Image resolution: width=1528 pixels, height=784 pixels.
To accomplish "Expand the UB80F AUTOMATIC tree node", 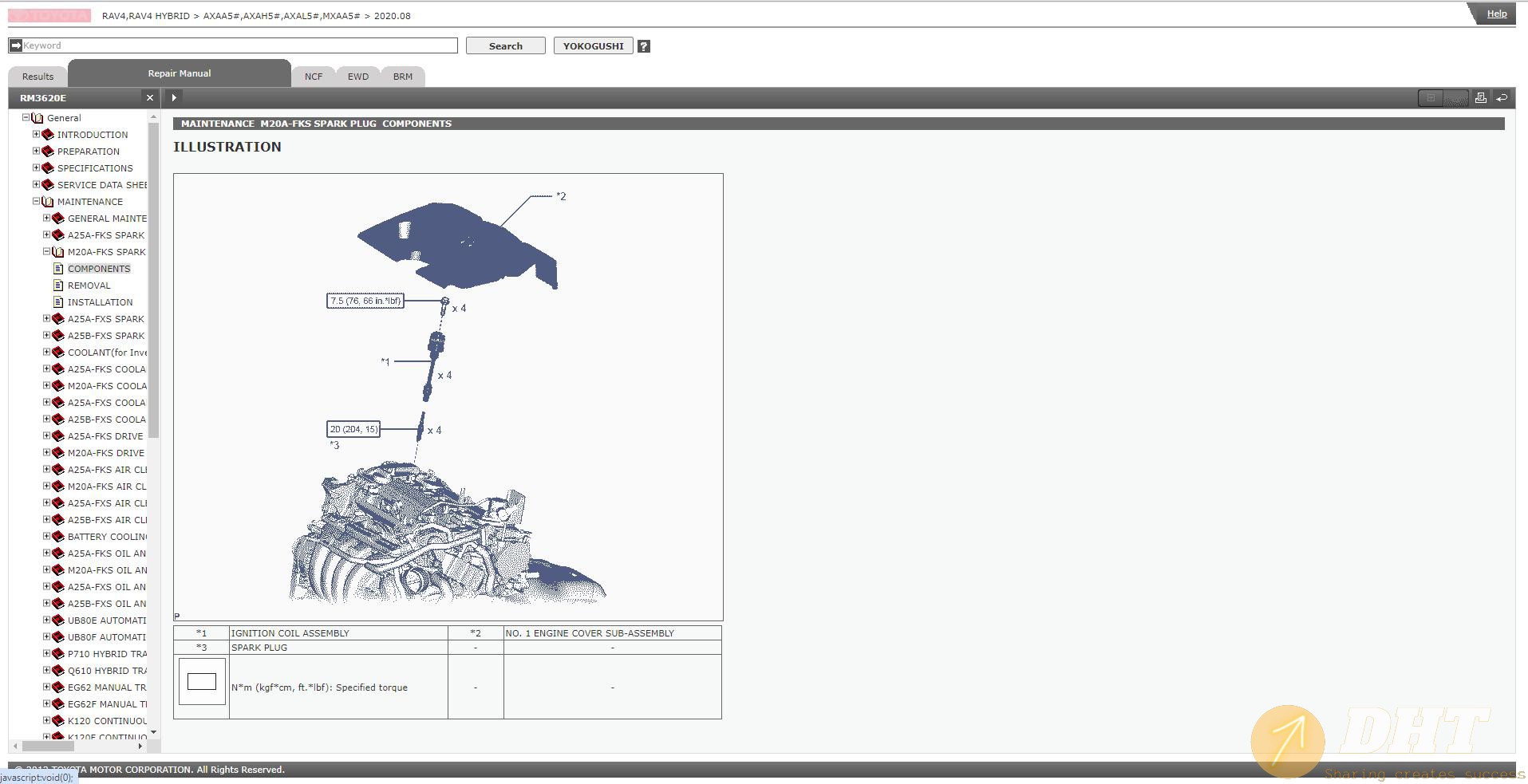I will click(46, 636).
